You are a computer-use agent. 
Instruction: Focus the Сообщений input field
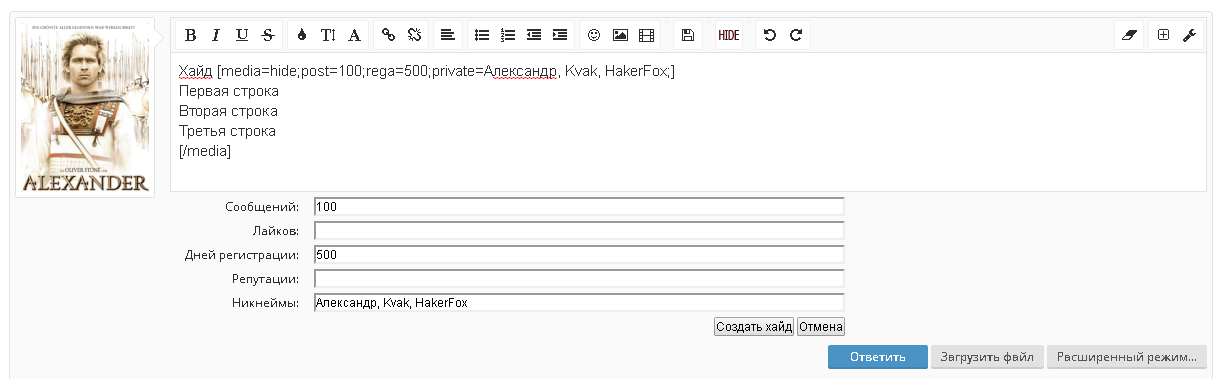point(579,207)
